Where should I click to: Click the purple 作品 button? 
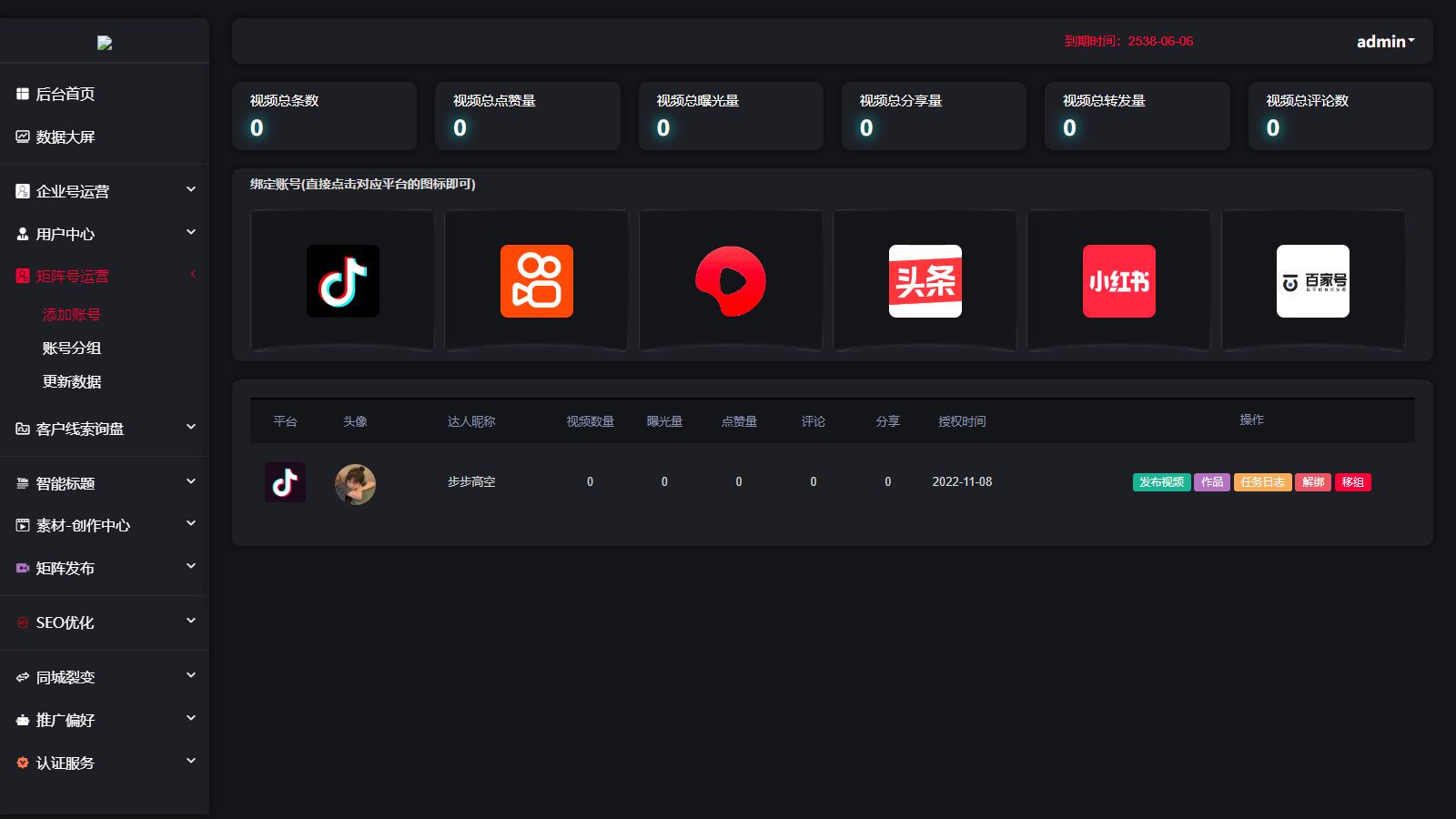[1212, 482]
